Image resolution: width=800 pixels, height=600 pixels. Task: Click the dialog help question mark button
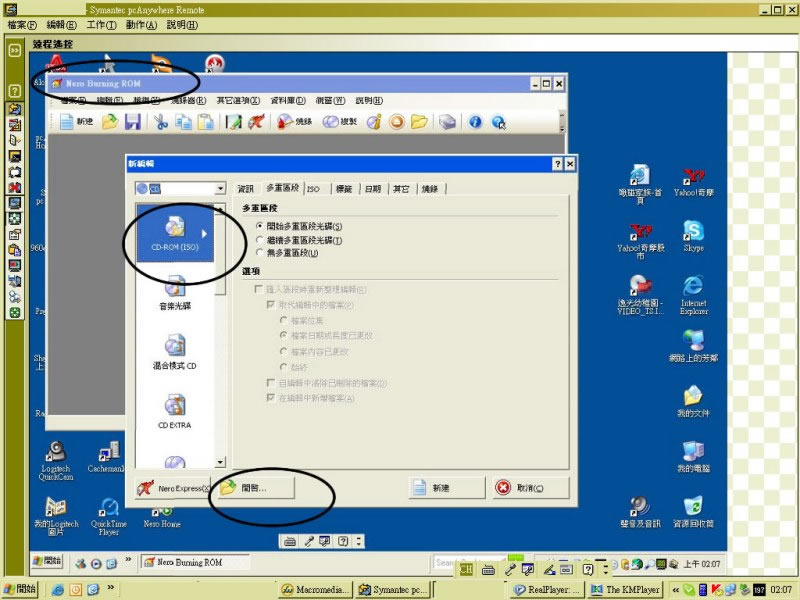tap(558, 164)
